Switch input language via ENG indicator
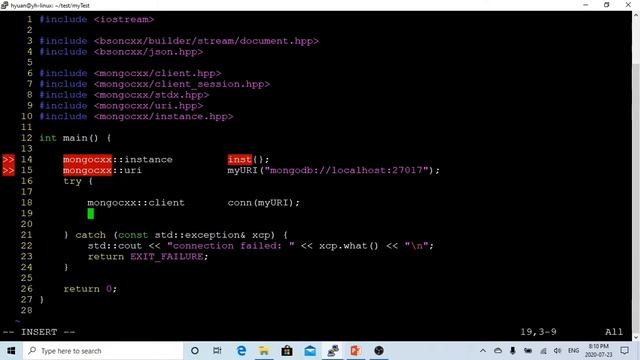Image resolution: width=640 pixels, height=360 pixels. coord(573,351)
